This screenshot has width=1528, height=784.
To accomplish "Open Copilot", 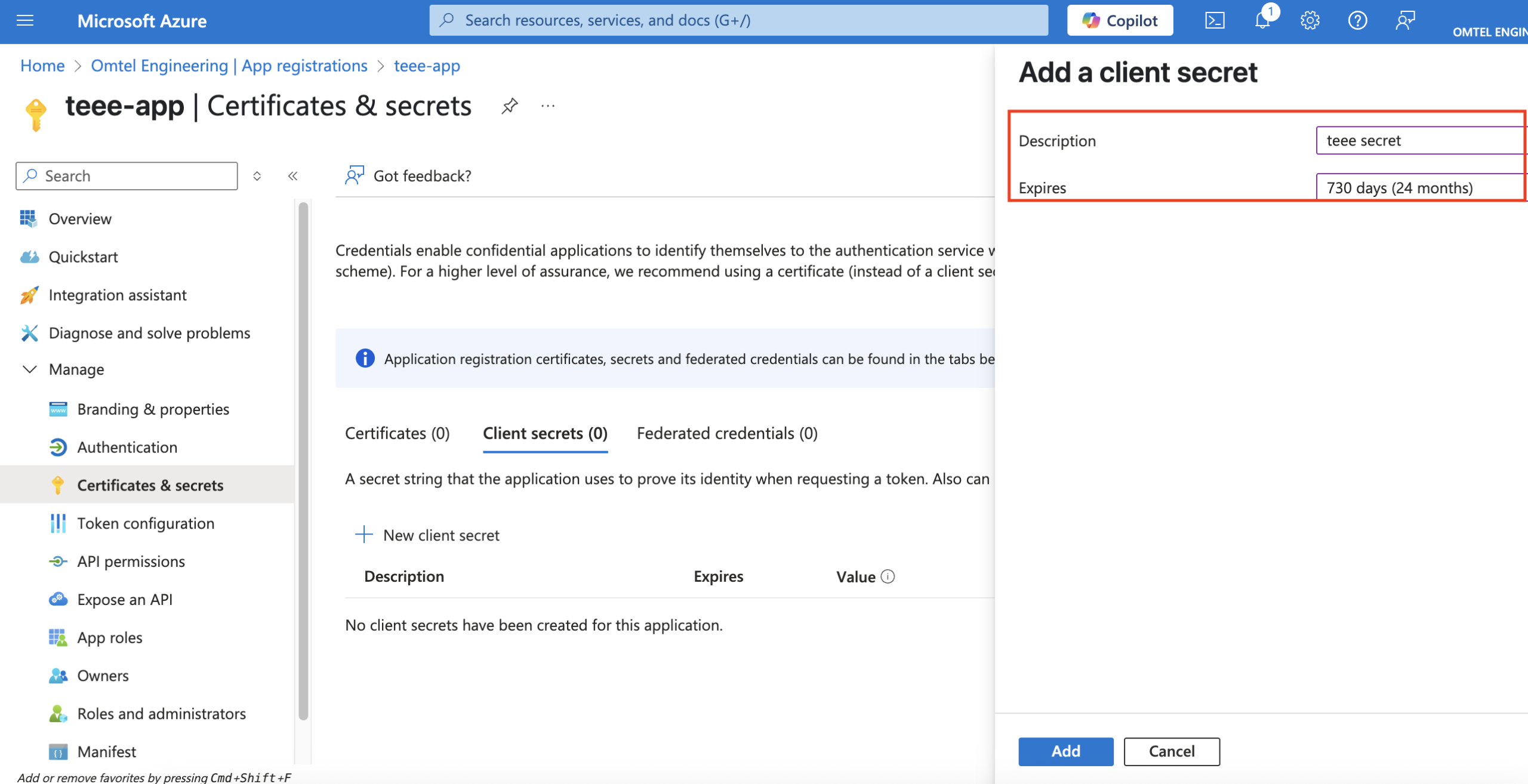I will coord(1120,20).
